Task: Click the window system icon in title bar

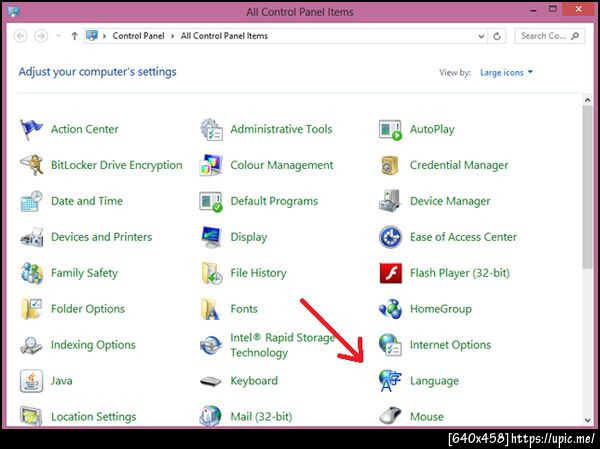Action: tap(13, 11)
